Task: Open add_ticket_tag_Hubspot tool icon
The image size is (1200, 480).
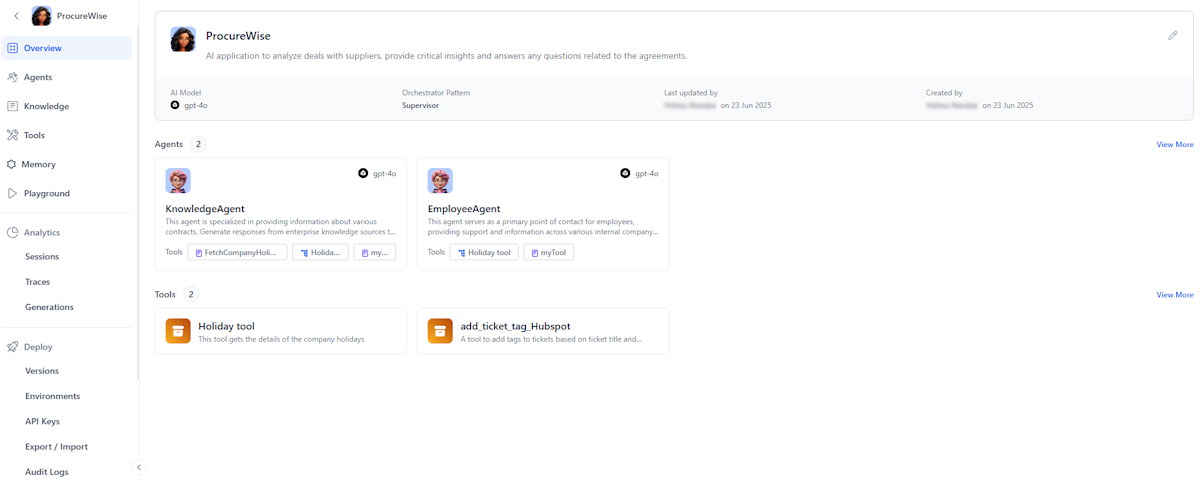Action: click(x=440, y=331)
